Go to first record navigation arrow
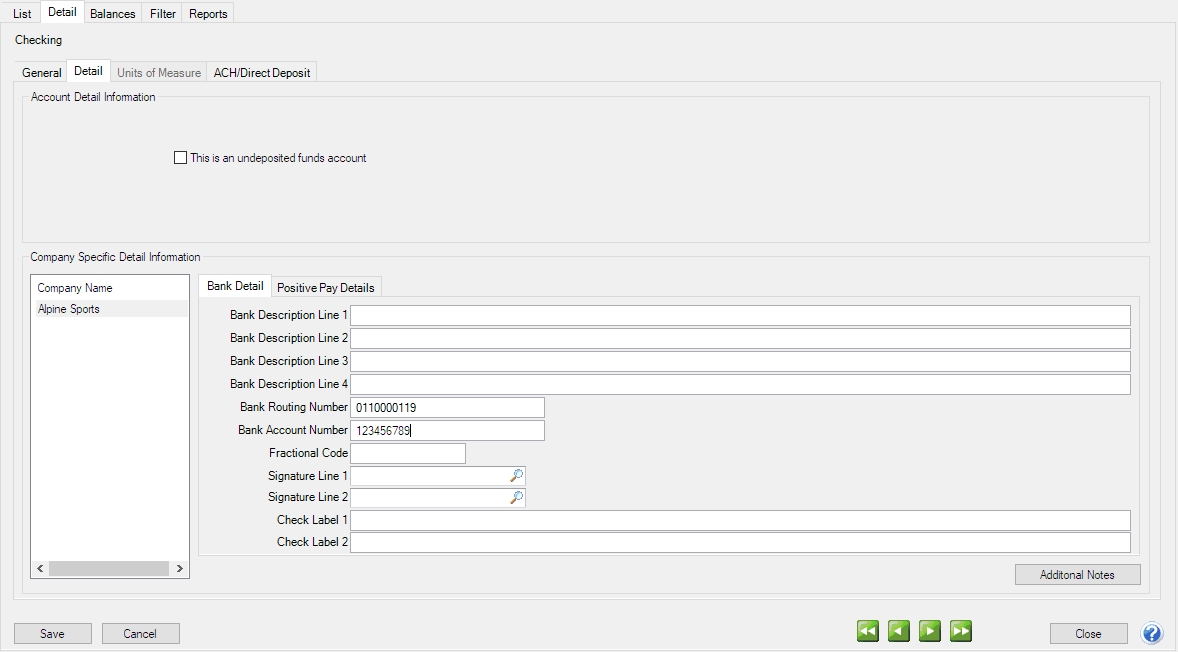 (868, 631)
